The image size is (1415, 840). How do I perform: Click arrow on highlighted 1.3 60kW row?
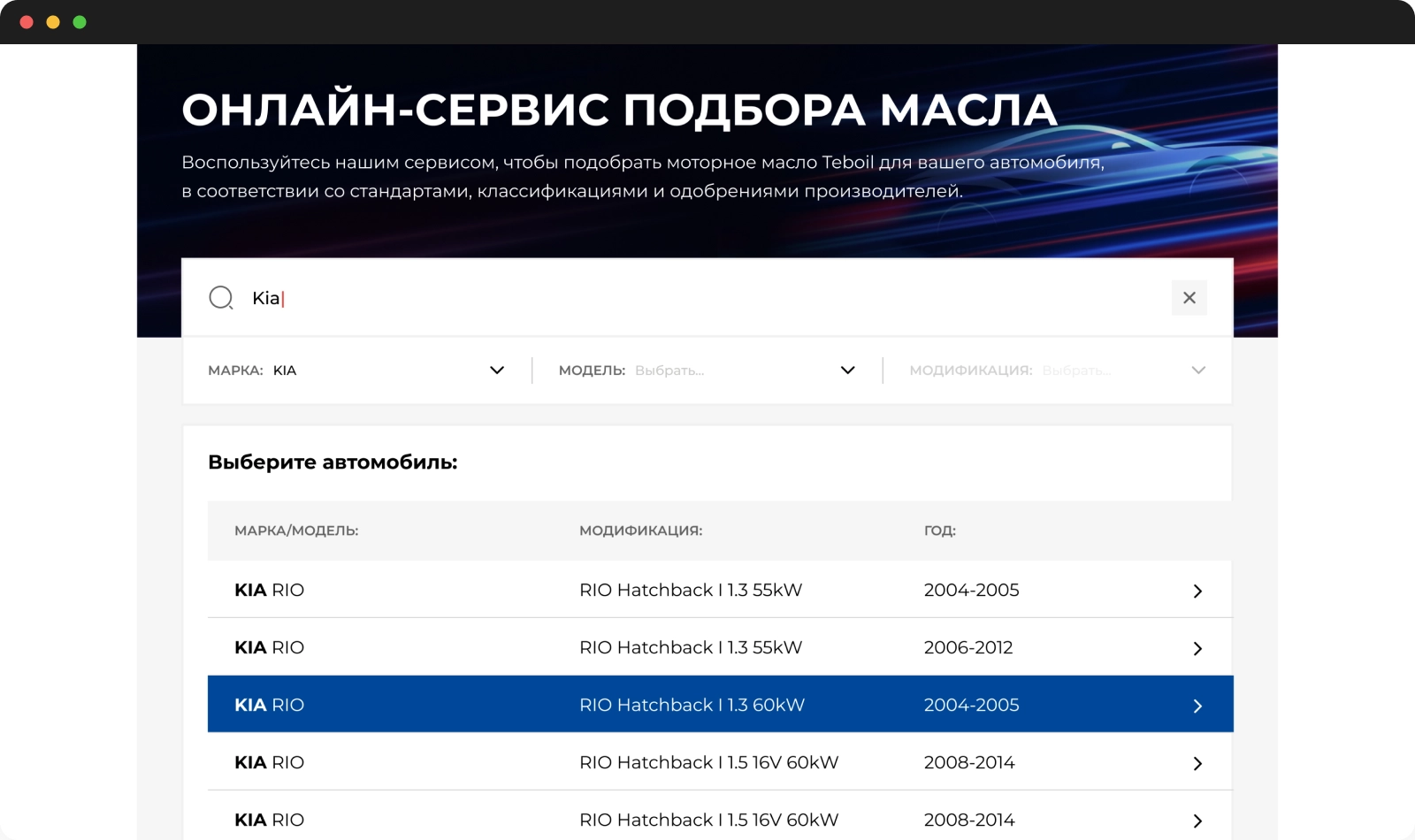(x=1197, y=706)
